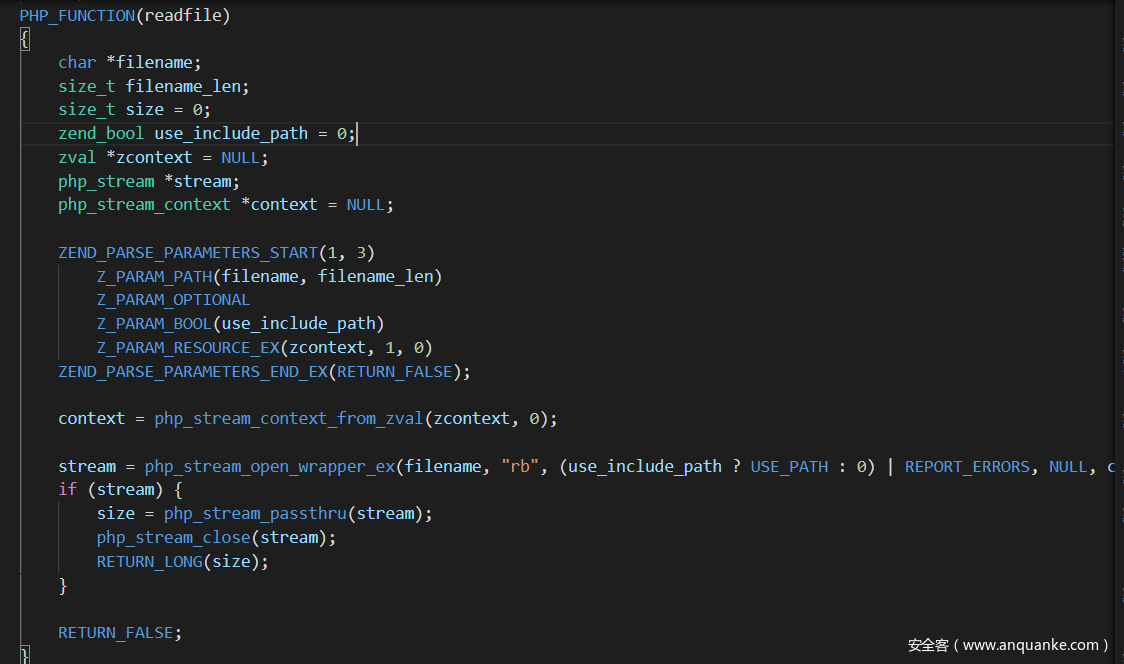Click ZEND_PARSE_PARAMETERS_END_EX macro
This screenshot has width=1124, height=664.
click(x=197, y=371)
